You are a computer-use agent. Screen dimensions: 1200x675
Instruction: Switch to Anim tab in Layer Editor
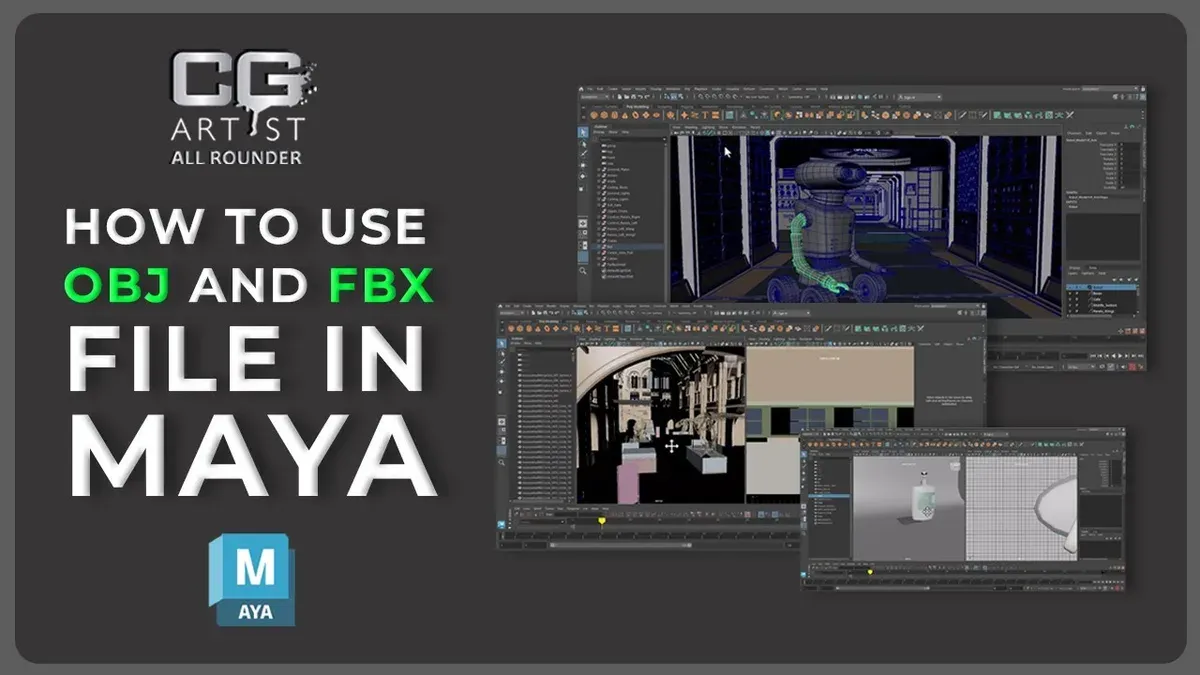pyautogui.click(x=1092, y=268)
